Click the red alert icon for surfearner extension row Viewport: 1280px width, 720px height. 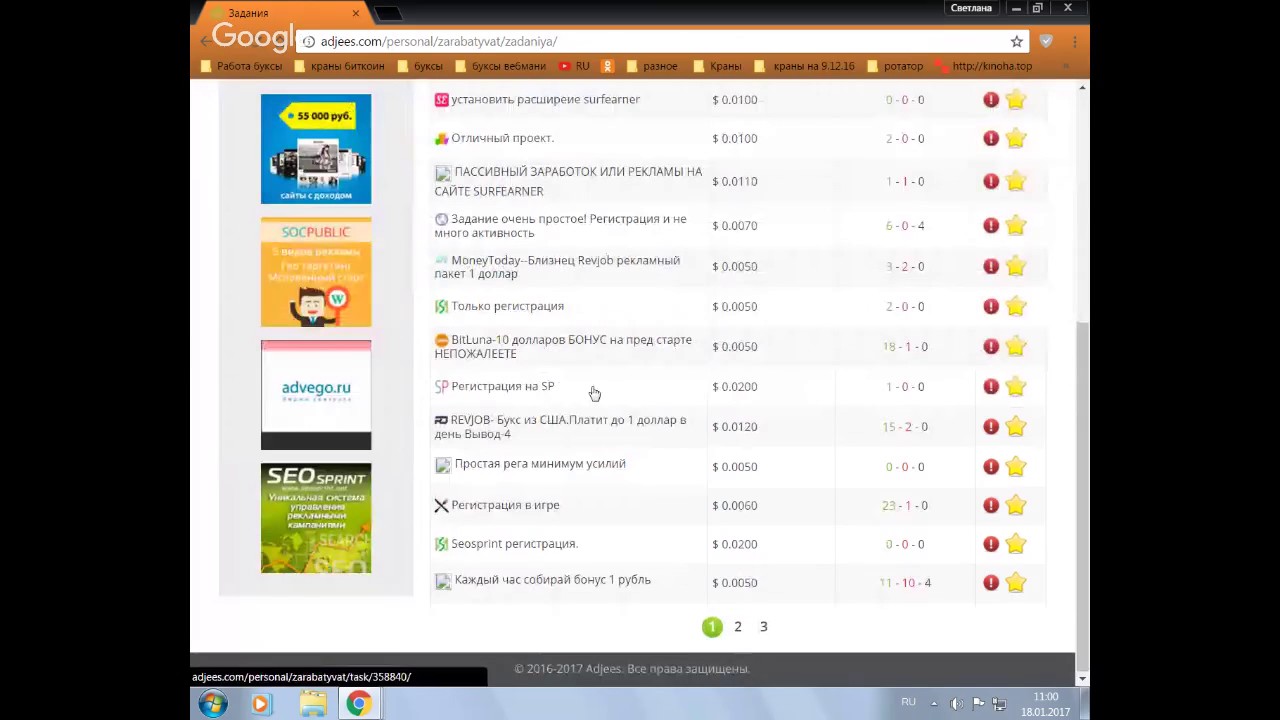(991, 100)
